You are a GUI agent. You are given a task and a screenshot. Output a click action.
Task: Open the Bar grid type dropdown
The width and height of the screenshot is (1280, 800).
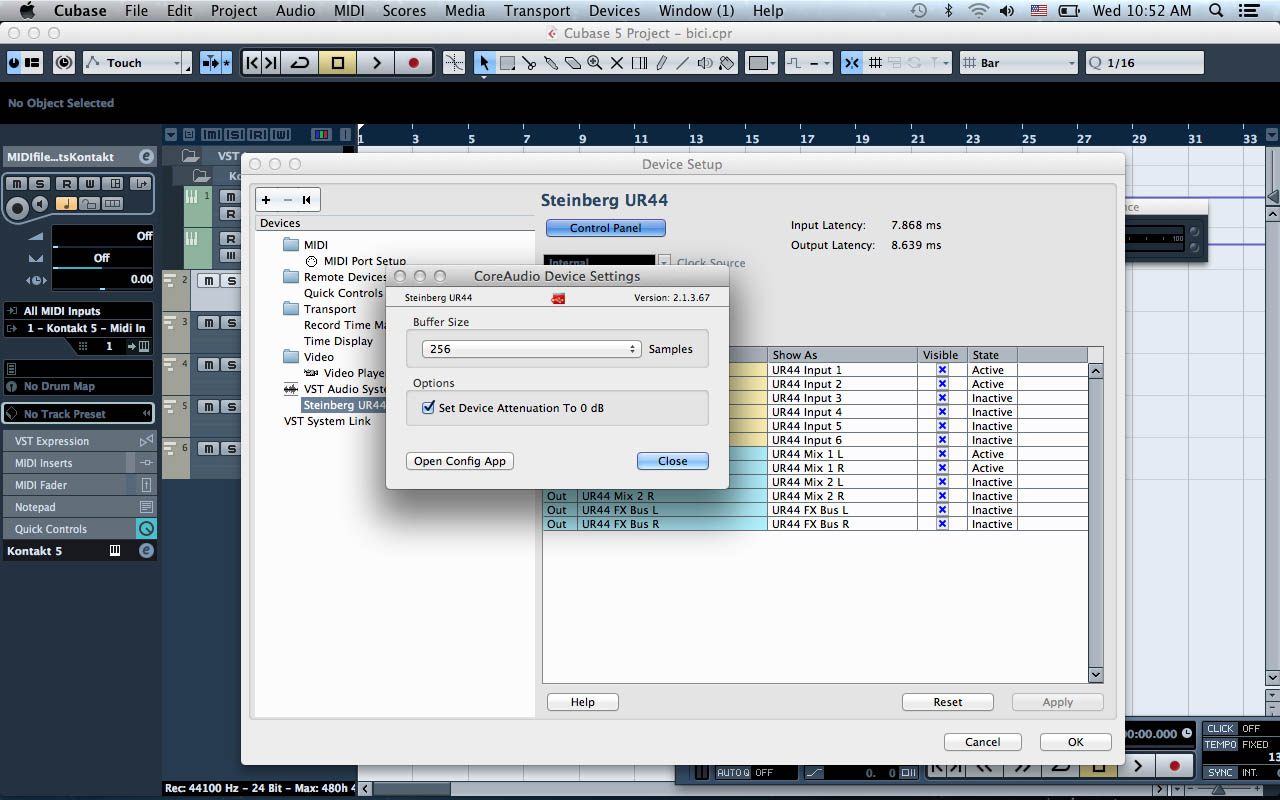click(x=1018, y=63)
